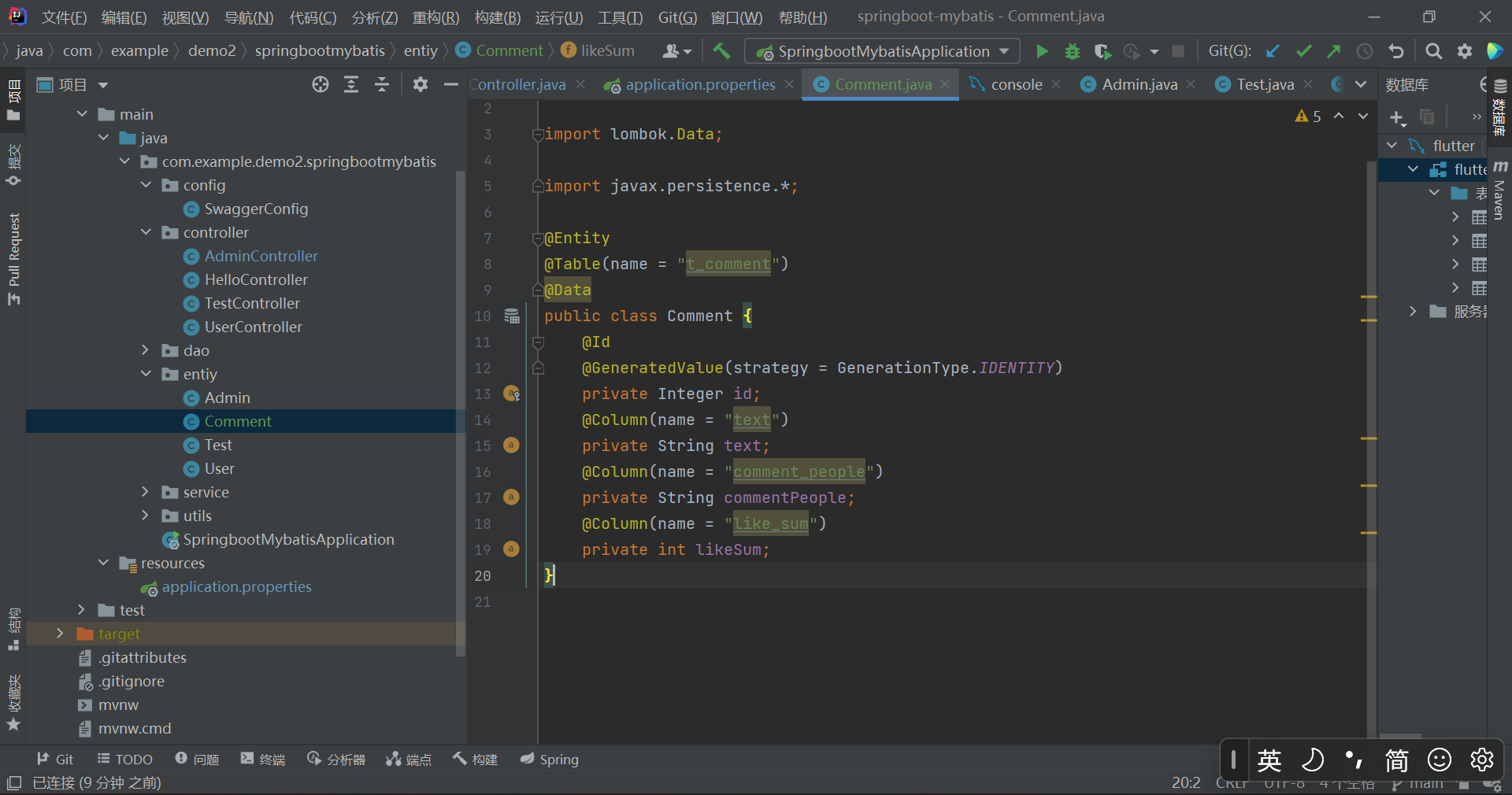The height and width of the screenshot is (795, 1512).
Task: Commit changes with Git checkmark icon
Action: point(1303,51)
